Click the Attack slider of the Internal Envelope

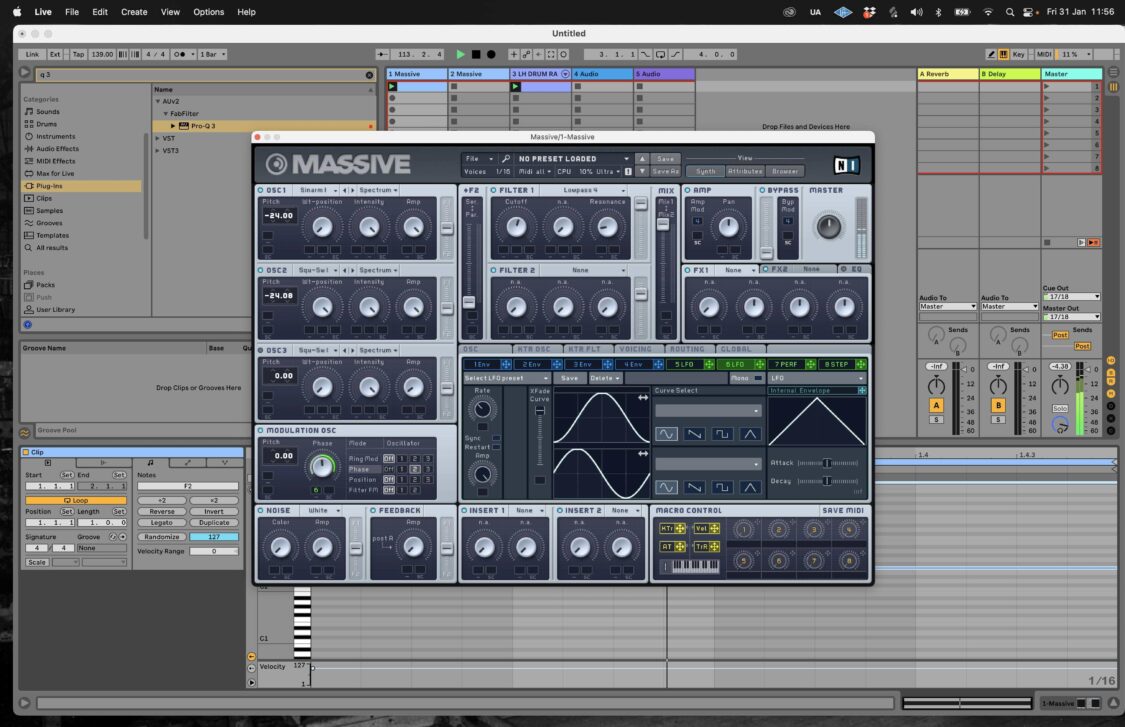pos(828,463)
